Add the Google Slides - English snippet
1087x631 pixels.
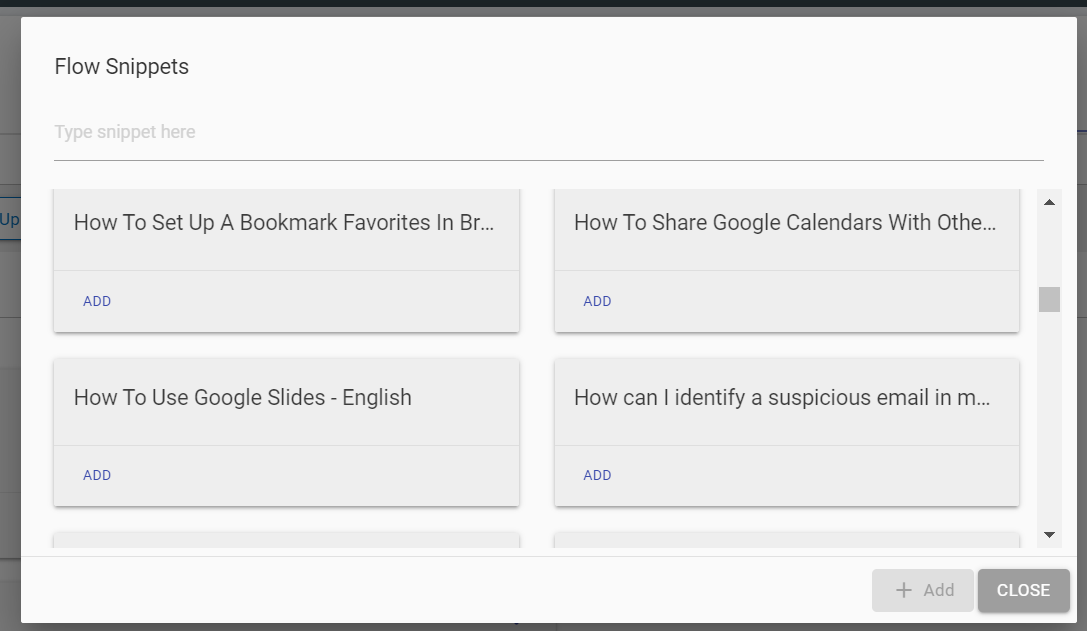pos(97,475)
